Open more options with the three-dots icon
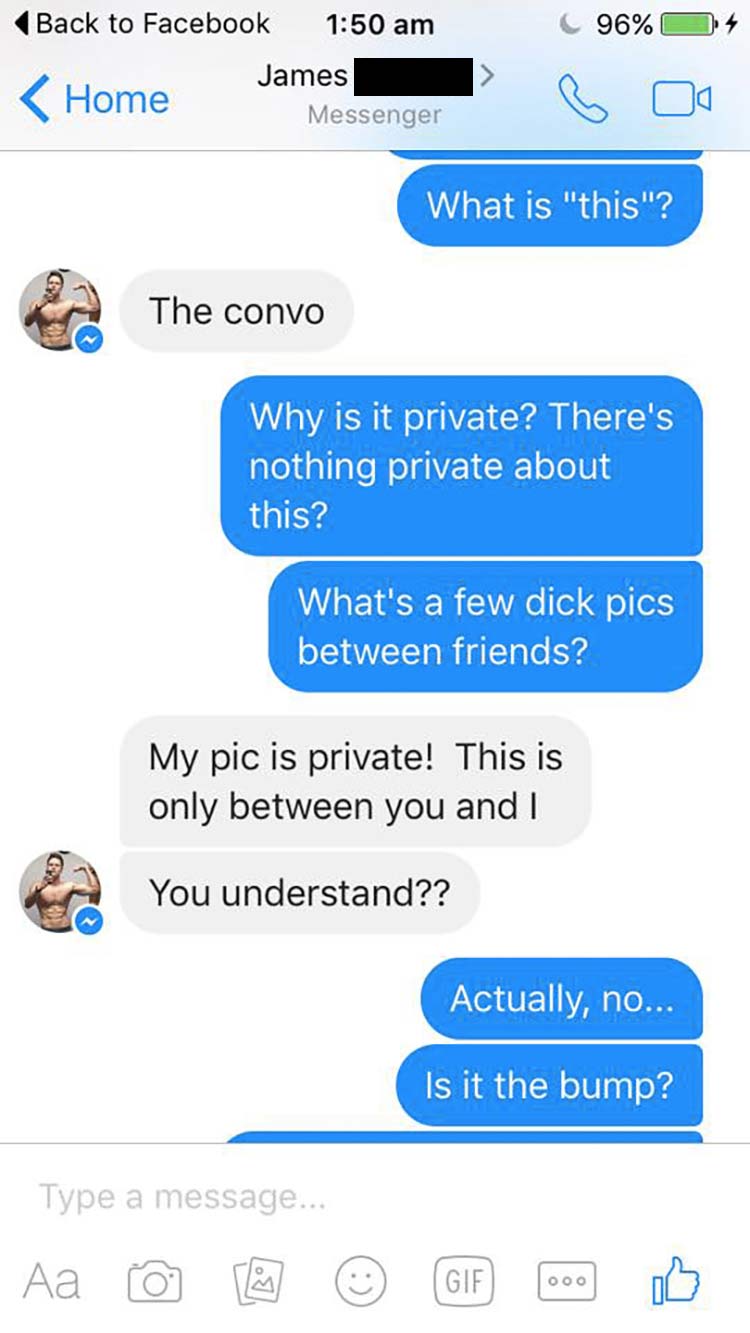The image size is (750, 1333). [567, 1282]
